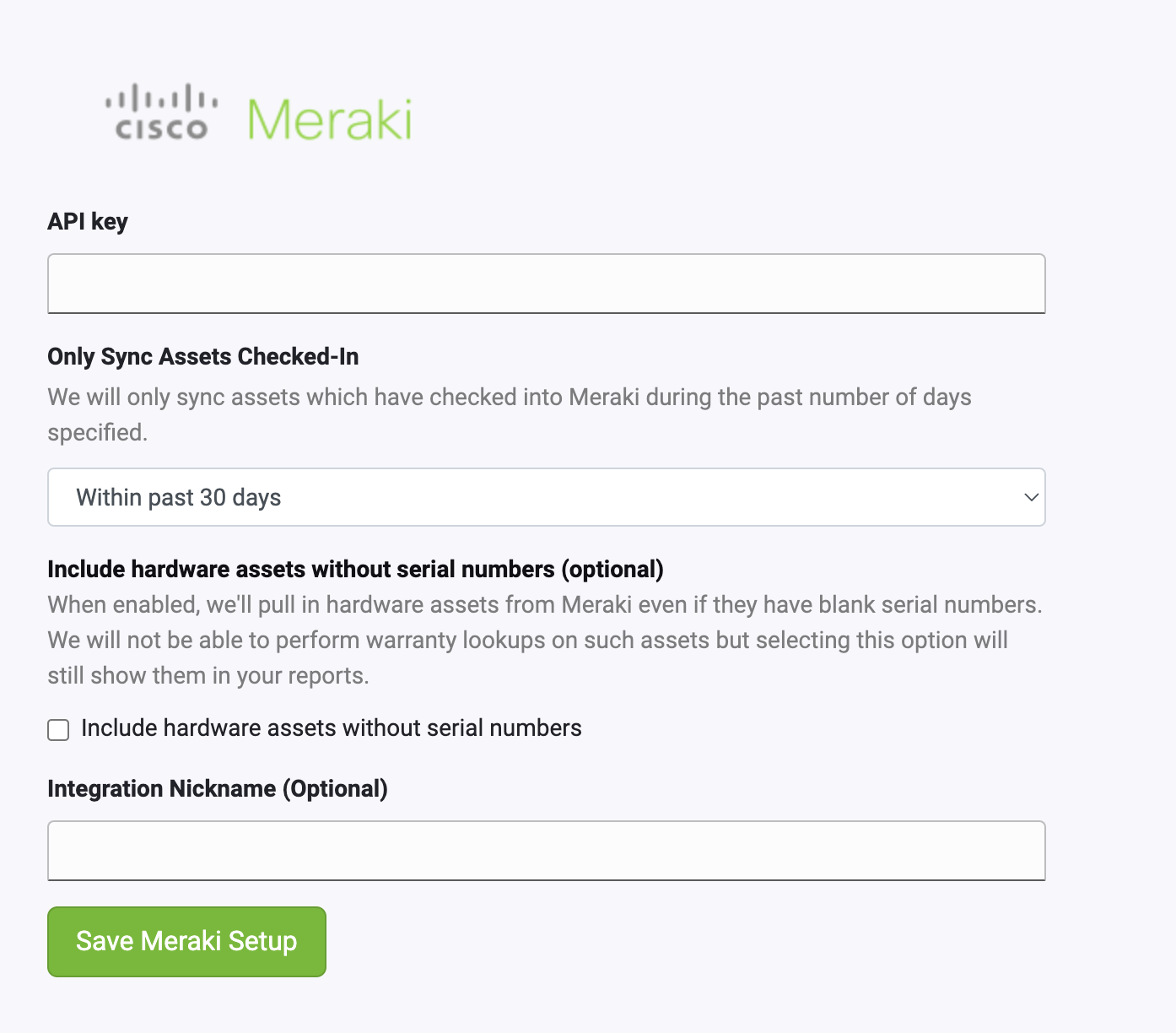Click inside the API key input field
Image resolution: width=1176 pixels, height=1033 pixels.
click(x=547, y=283)
